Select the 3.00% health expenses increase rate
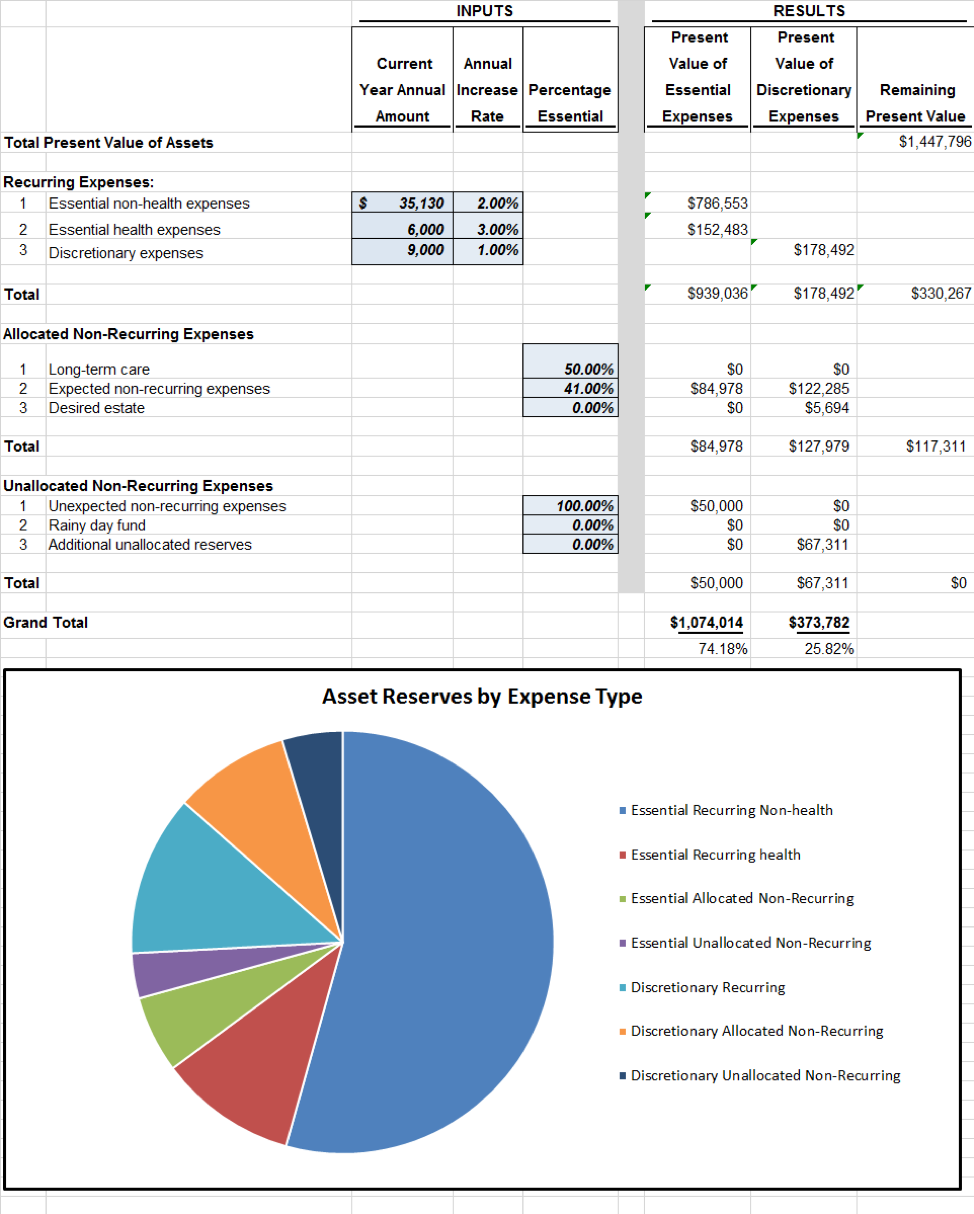Image resolution: width=974 pixels, height=1214 pixels. coord(487,229)
